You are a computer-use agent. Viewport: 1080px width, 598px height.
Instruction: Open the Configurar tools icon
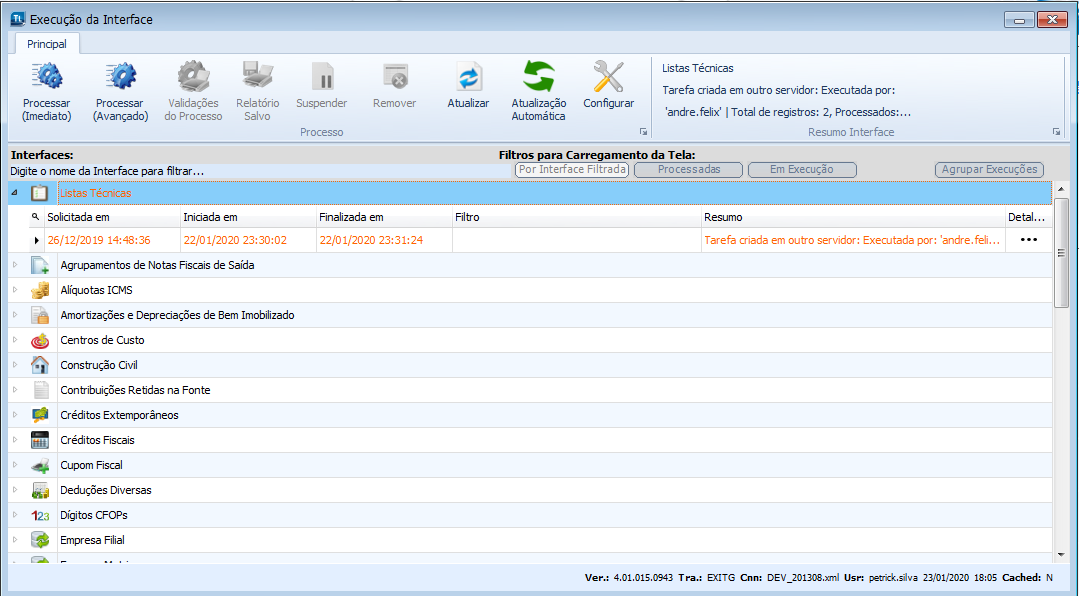(x=608, y=78)
